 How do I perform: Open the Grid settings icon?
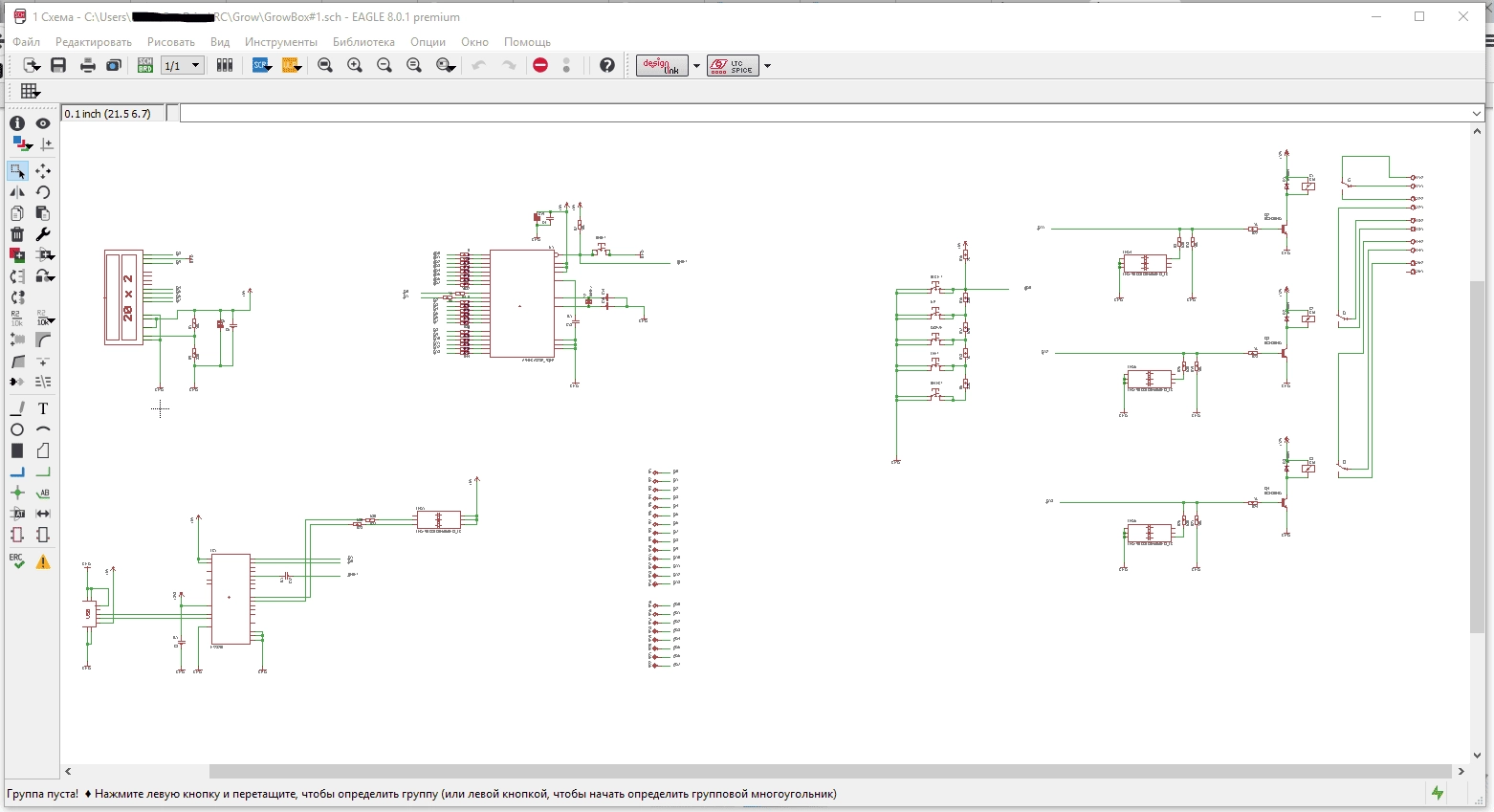click(30, 91)
